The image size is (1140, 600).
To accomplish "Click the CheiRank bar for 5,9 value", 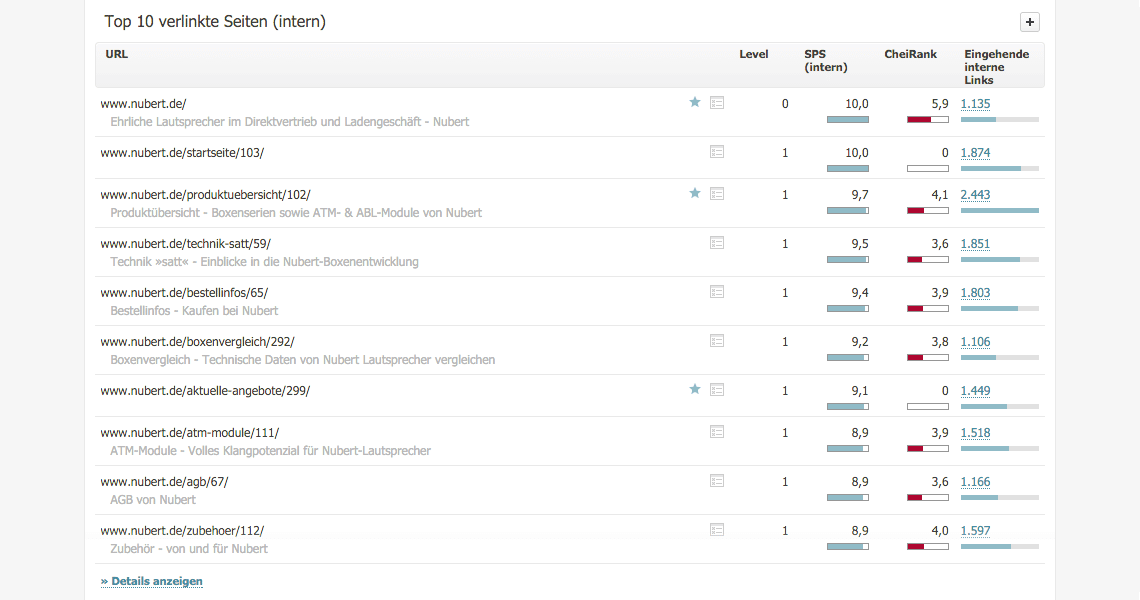I will 928,120.
